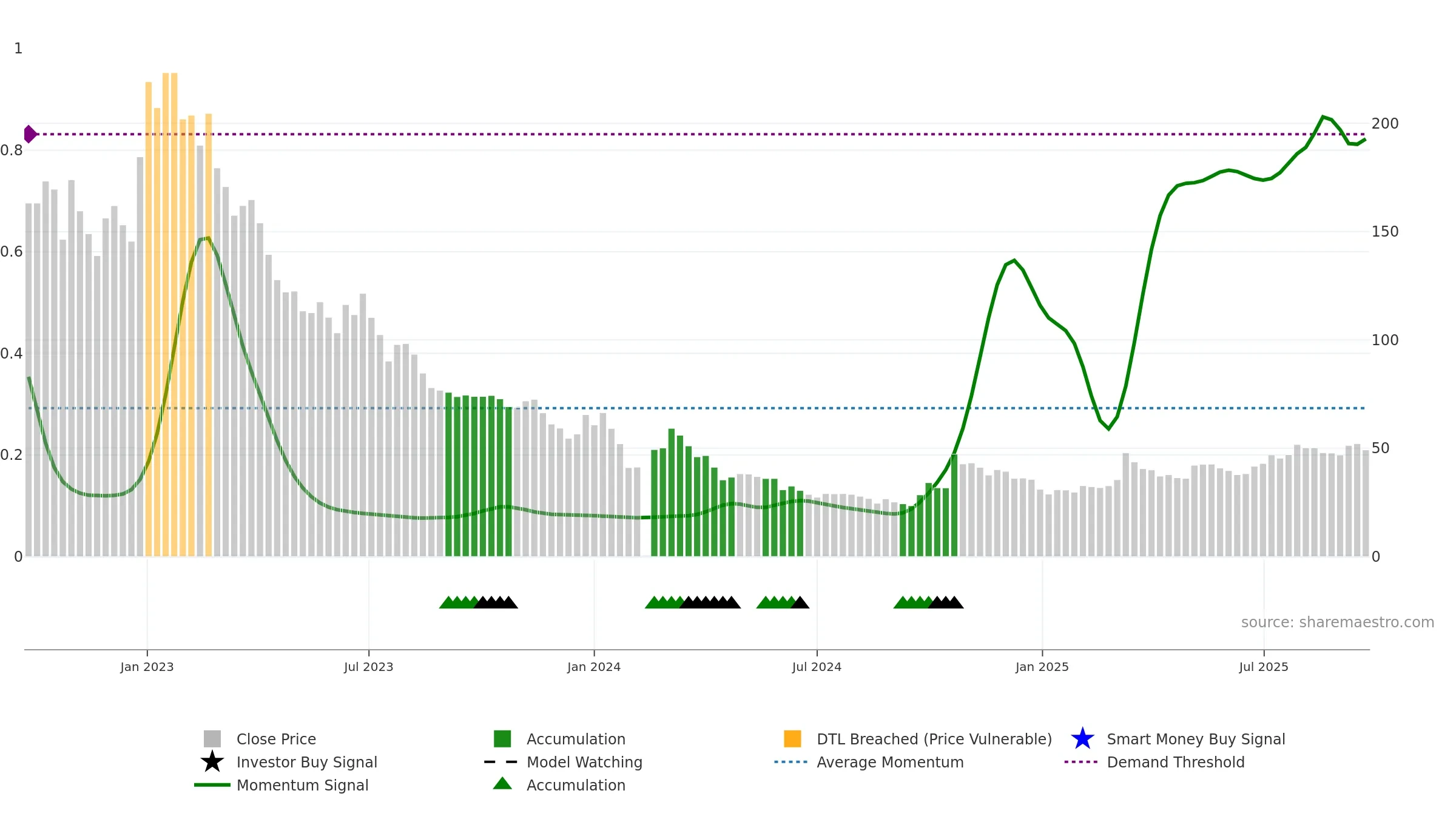Click the 200 right-axis price label
Screen dimensions: 1456x819
(x=1385, y=124)
